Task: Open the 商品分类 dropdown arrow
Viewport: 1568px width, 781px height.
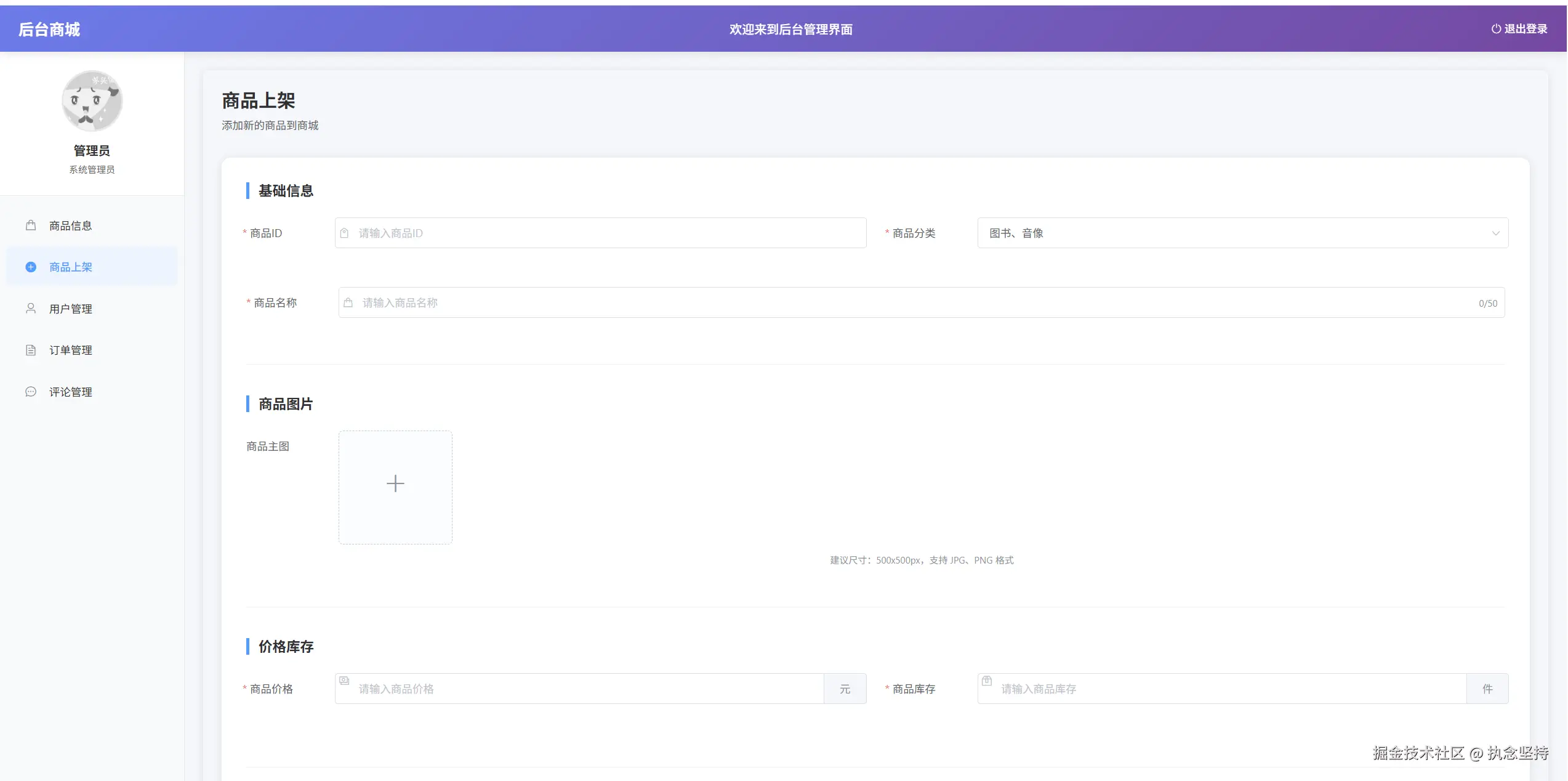Action: 1495,233
